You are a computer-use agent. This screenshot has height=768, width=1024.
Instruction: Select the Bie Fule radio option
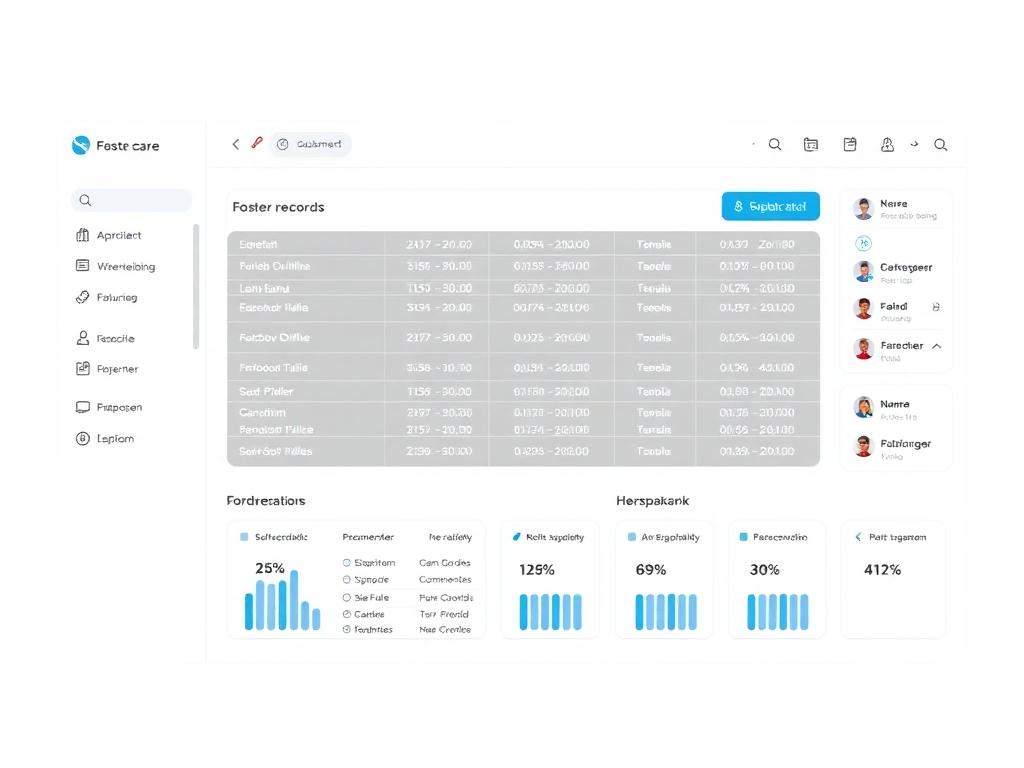coord(347,598)
